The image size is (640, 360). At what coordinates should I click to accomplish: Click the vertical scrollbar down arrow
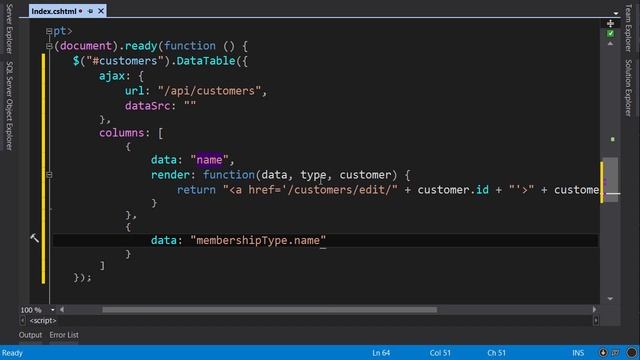[x=610, y=299]
